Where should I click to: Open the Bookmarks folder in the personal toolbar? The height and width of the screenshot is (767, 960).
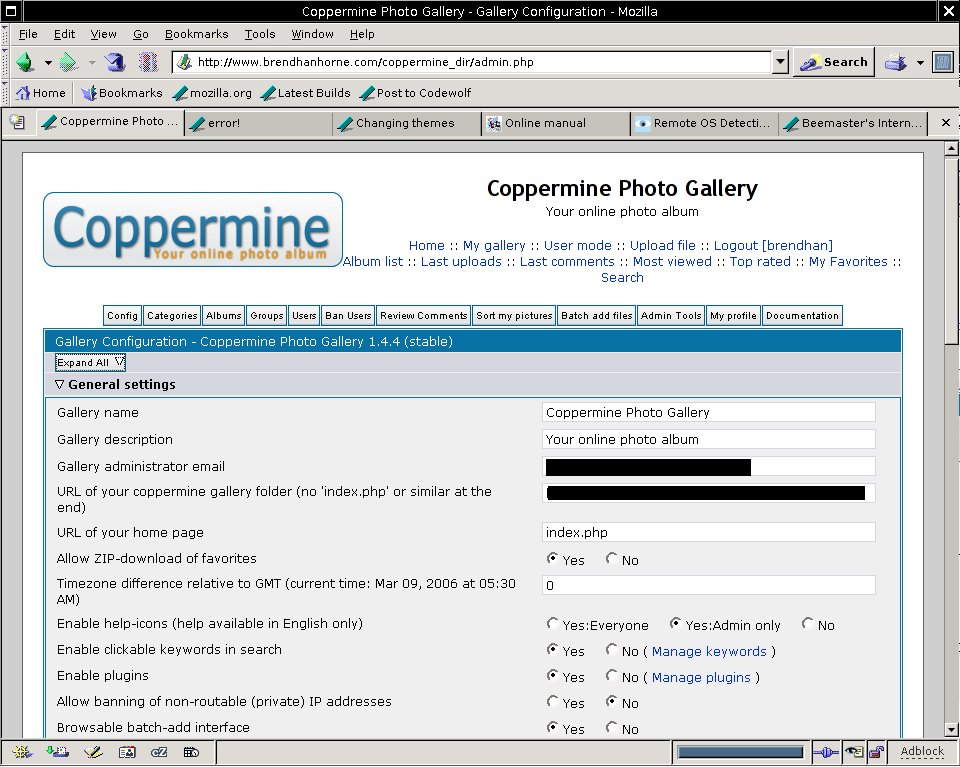122,93
